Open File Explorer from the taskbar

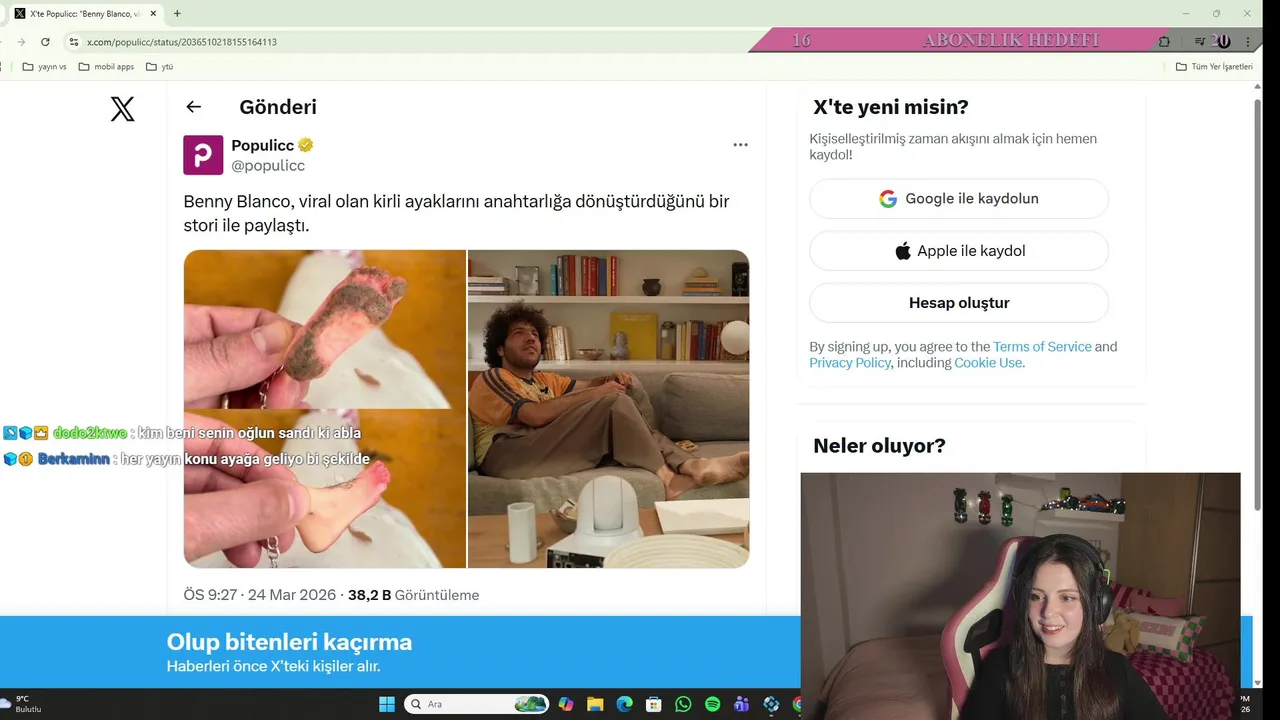(595, 704)
